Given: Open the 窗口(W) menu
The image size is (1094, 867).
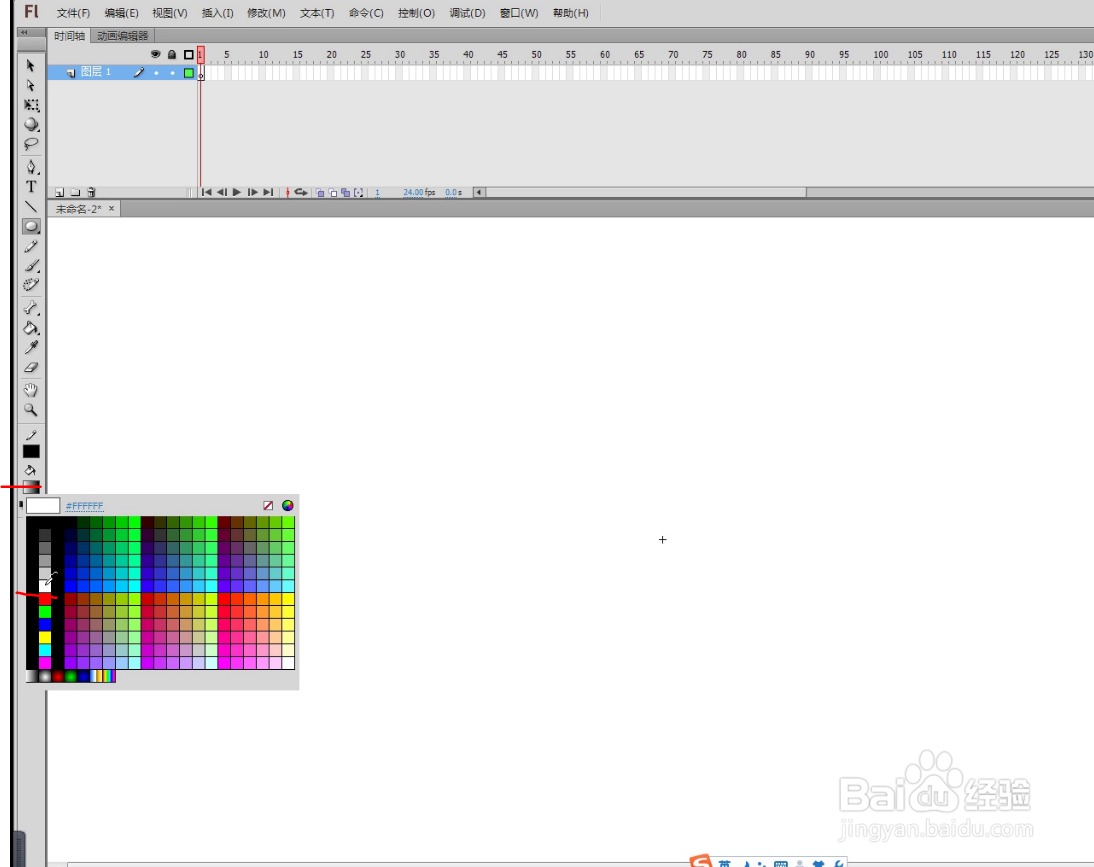Looking at the screenshot, I should coord(517,13).
